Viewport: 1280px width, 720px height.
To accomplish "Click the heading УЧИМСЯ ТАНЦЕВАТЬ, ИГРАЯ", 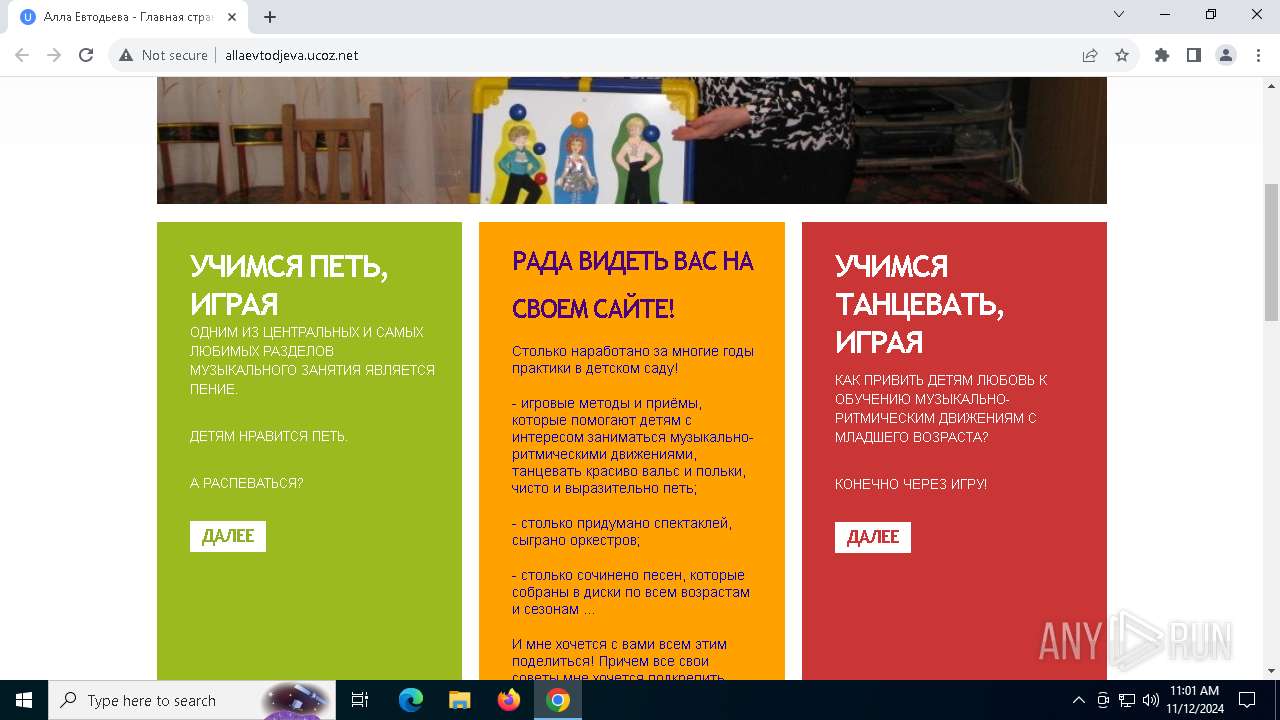I will coord(919,304).
